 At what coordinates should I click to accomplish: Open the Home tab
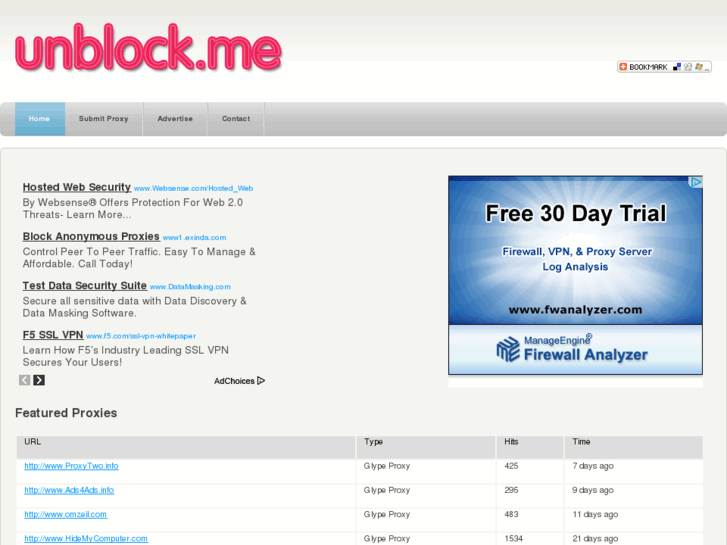(x=40, y=119)
